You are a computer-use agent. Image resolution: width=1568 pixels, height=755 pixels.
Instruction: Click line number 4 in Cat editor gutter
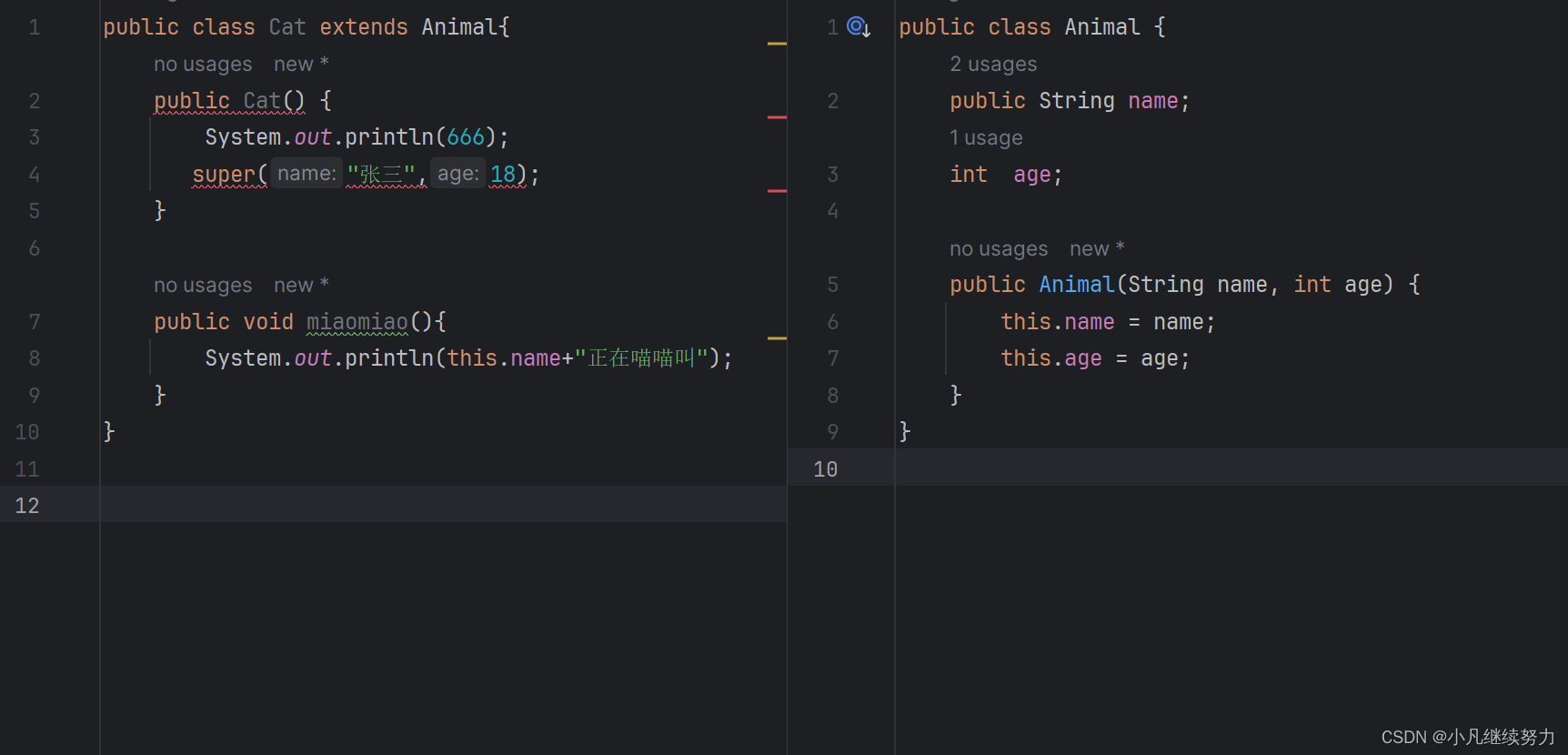(34, 175)
